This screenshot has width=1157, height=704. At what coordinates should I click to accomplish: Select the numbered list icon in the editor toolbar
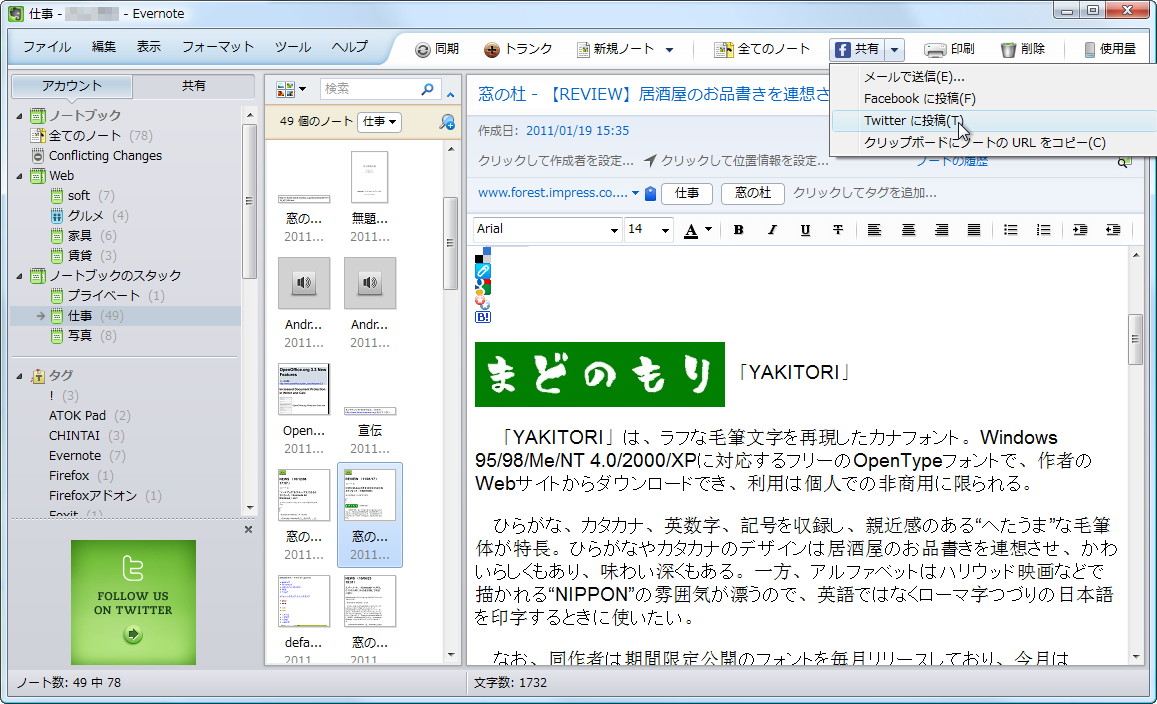[1045, 230]
